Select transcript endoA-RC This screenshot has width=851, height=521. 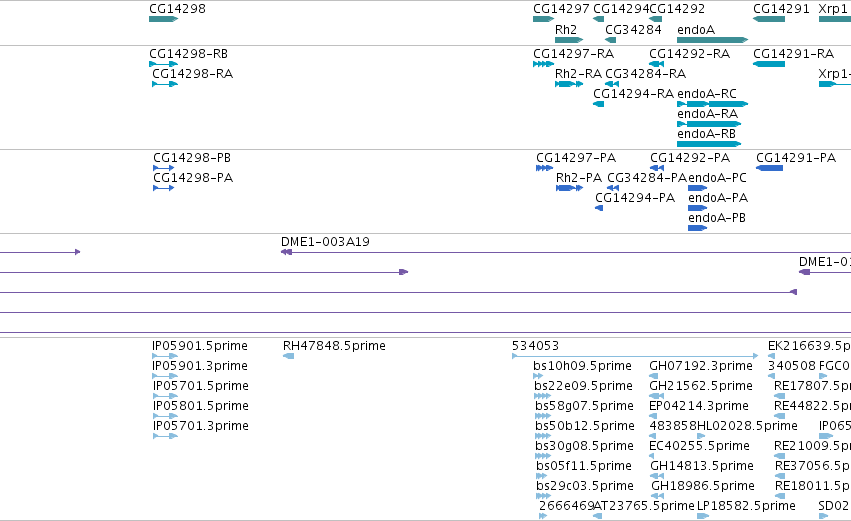[x=707, y=94]
